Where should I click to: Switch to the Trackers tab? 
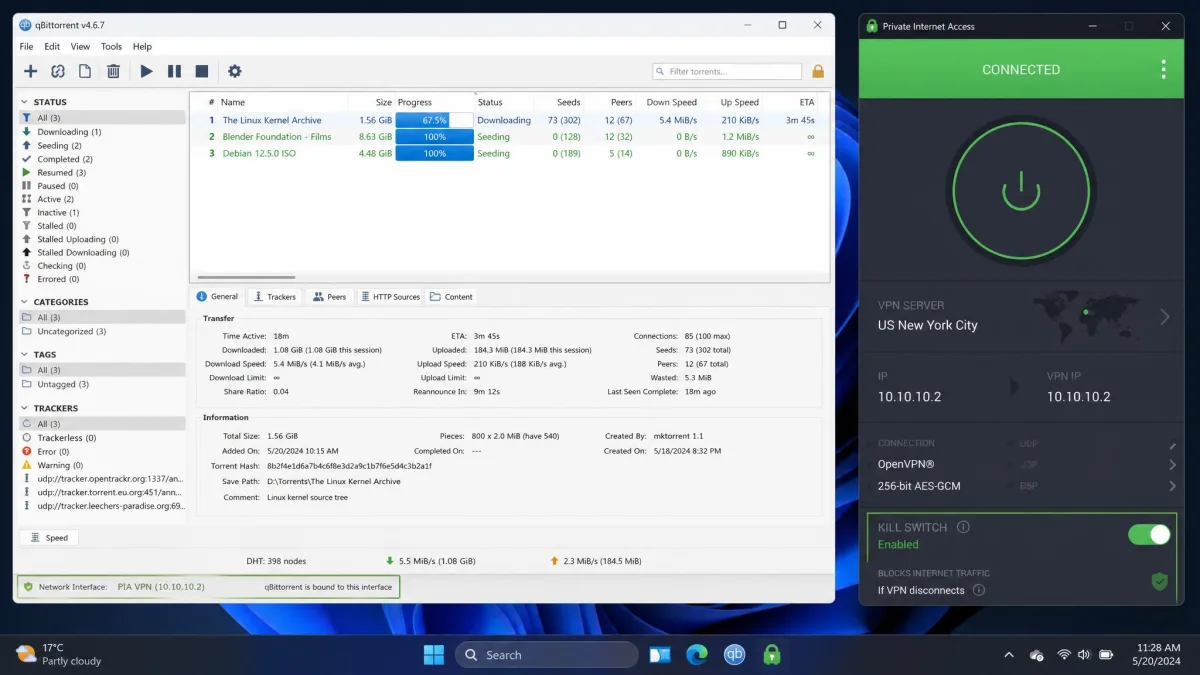pyautogui.click(x=274, y=297)
